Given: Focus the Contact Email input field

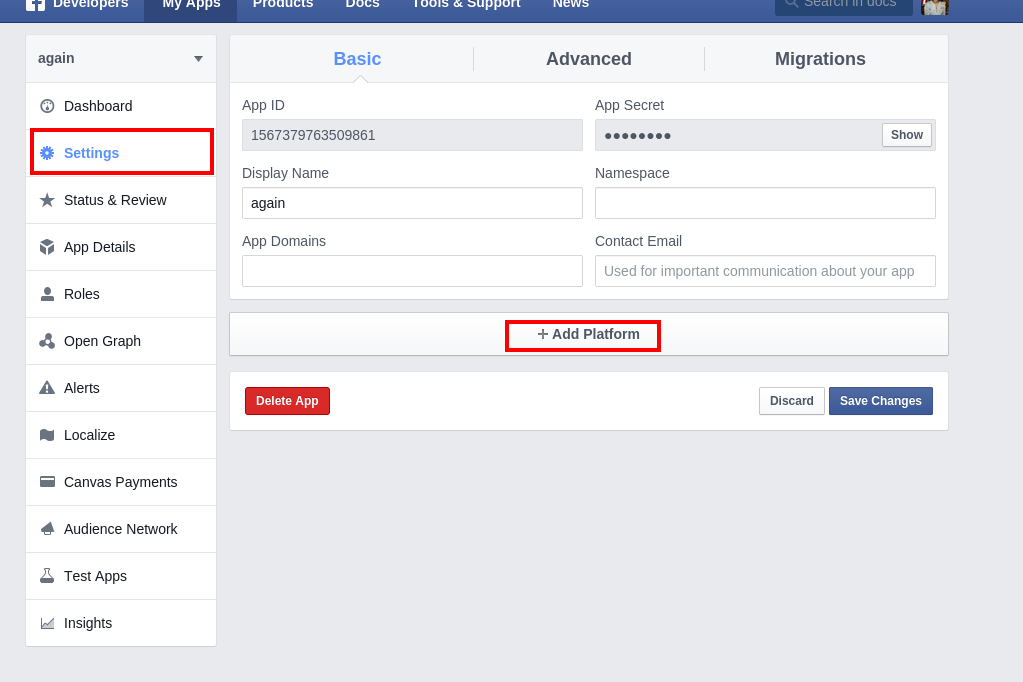Looking at the screenshot, I should (x=765, y=271).
